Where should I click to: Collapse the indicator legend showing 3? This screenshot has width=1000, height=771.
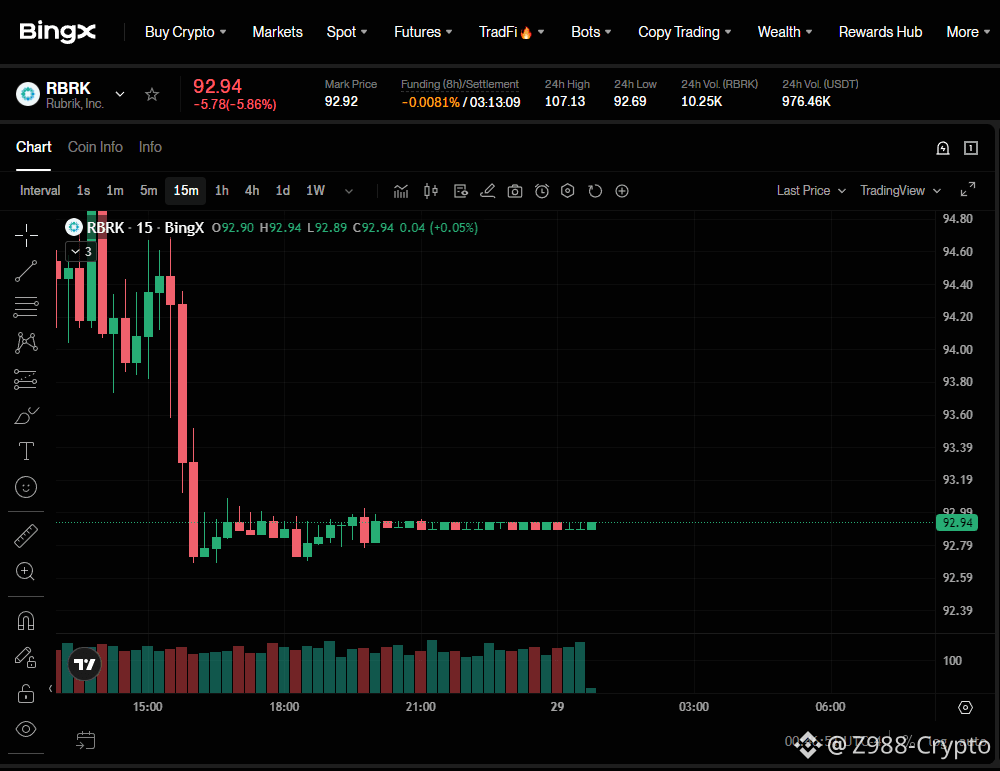(x=81, y=252)
